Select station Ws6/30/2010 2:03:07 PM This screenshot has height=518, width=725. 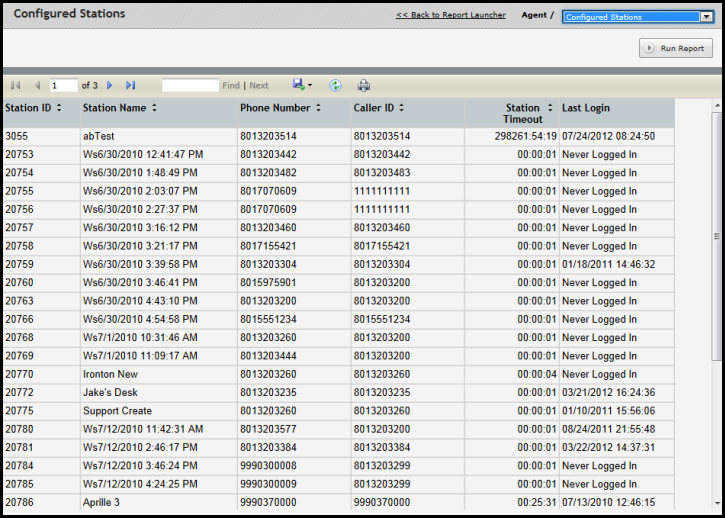[x=140, y=191]
